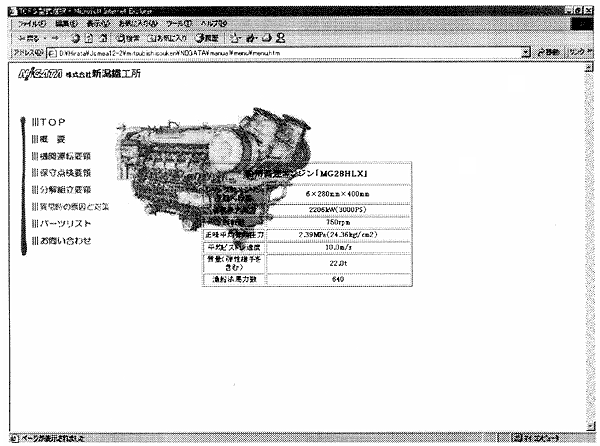
Task: Refresh the page with the refresh icon
Action: point(89,38)
